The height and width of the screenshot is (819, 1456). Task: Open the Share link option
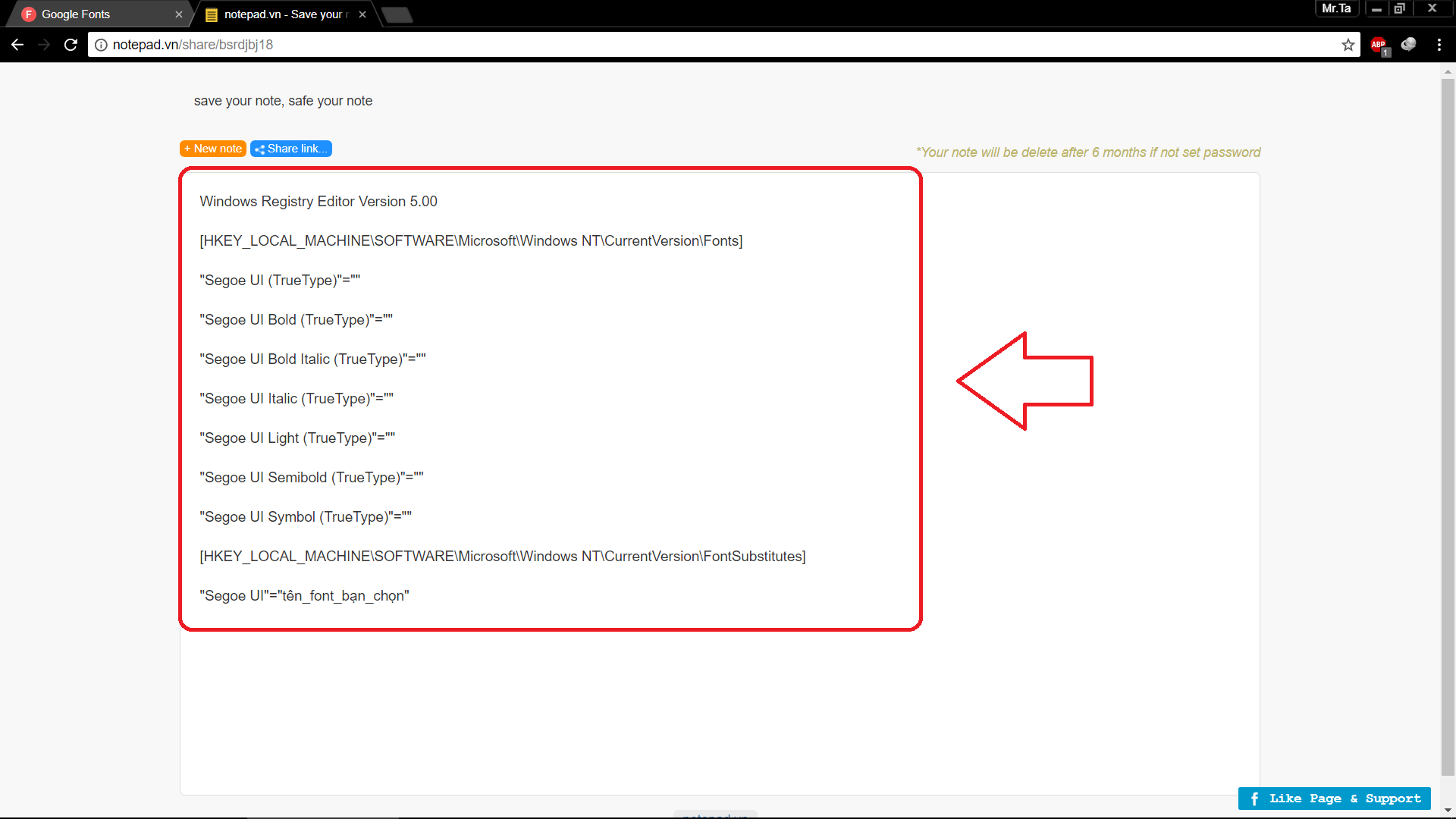pyautogui.click(x=291, y=149)
